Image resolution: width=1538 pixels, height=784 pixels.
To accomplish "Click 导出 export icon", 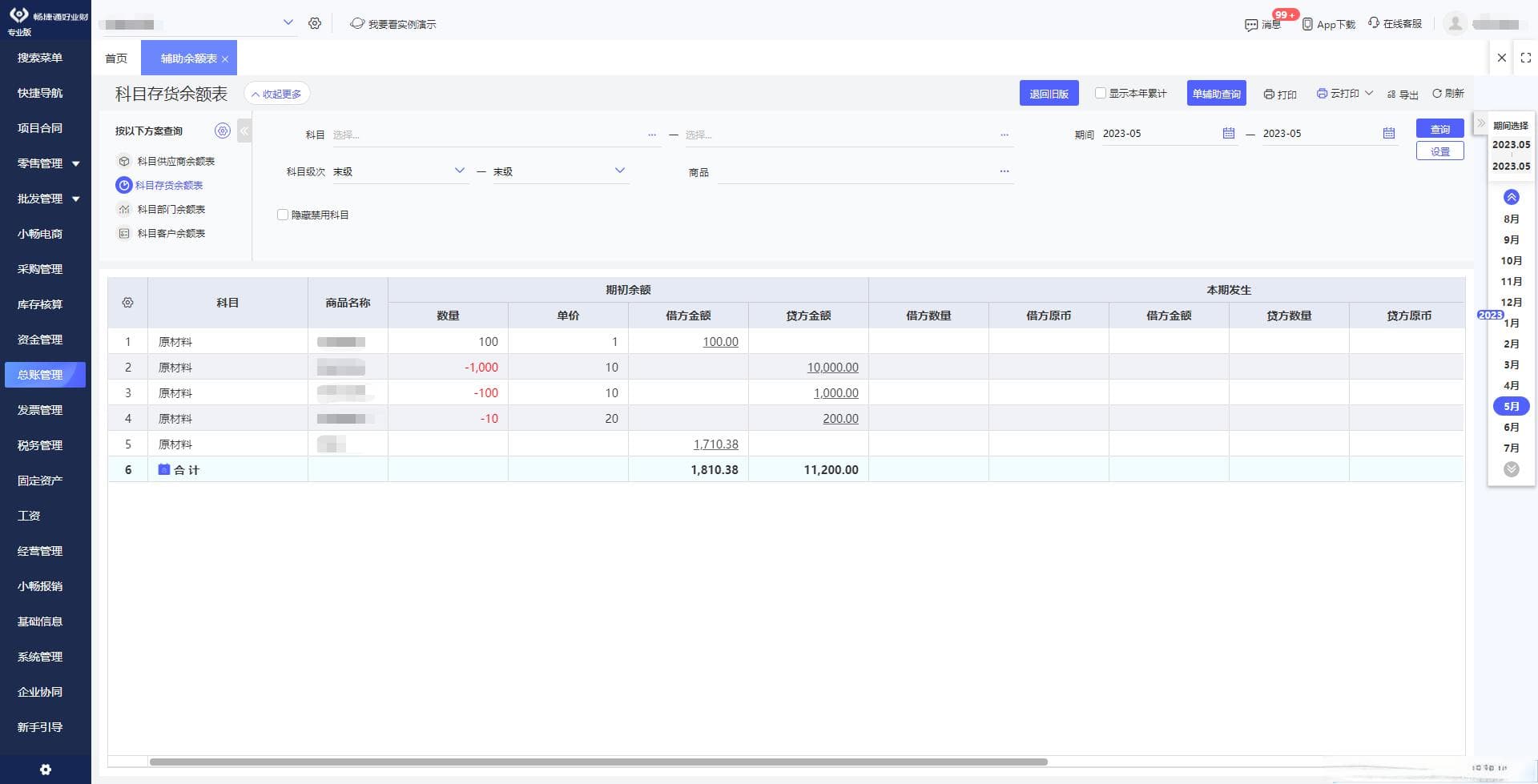I will [x=1391, y=94].
